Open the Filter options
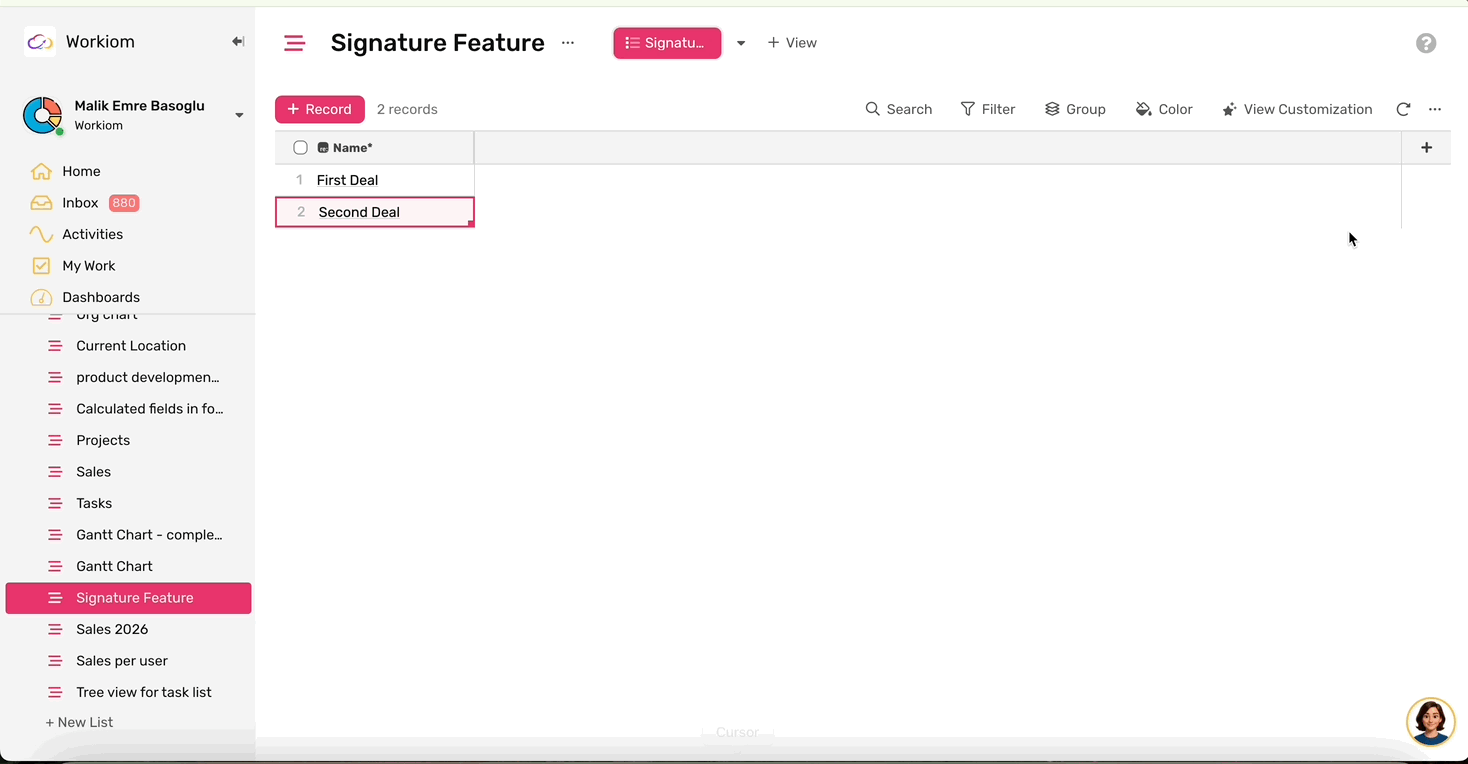 [988, 109]
